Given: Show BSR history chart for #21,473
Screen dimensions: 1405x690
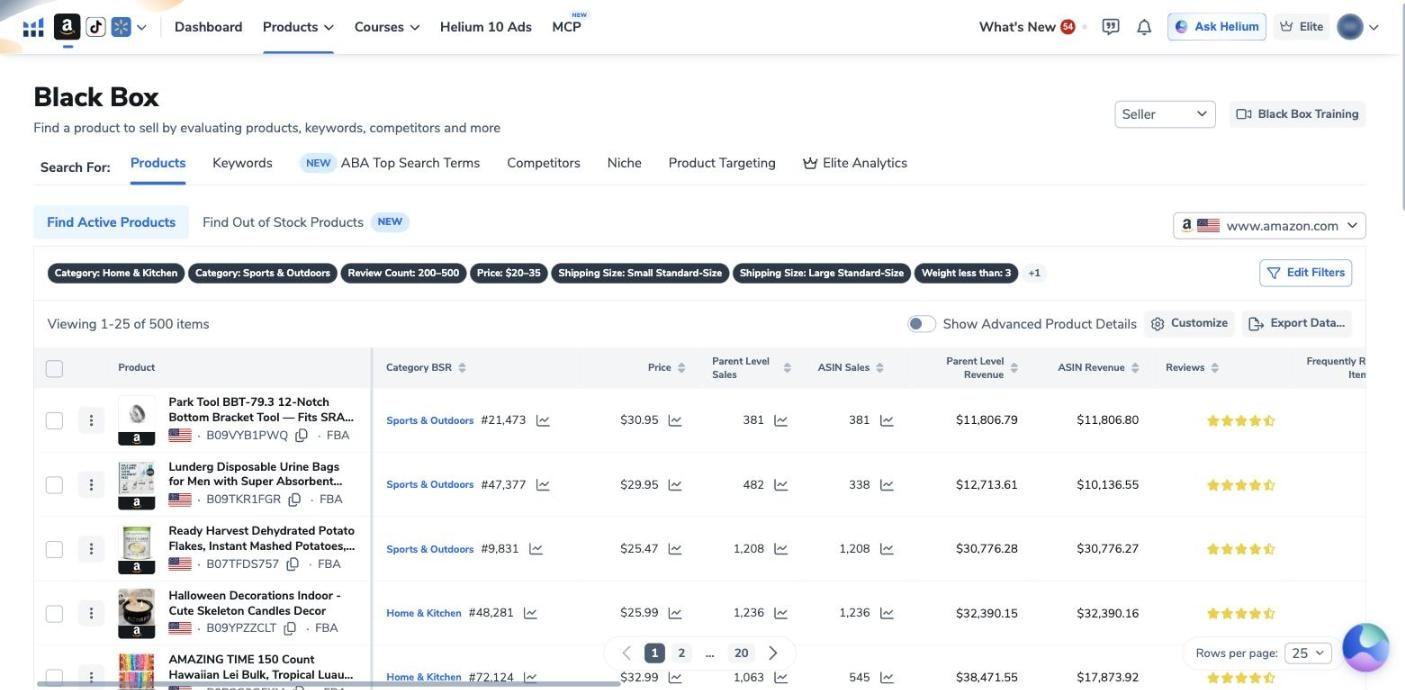Looking at the screenshot, I should tap(543, 420).
